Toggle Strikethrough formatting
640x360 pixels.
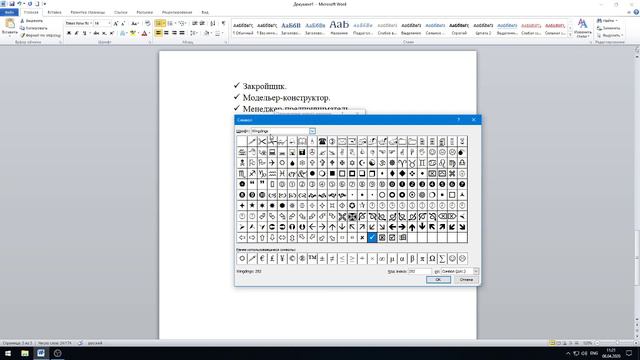coord(96,33)
